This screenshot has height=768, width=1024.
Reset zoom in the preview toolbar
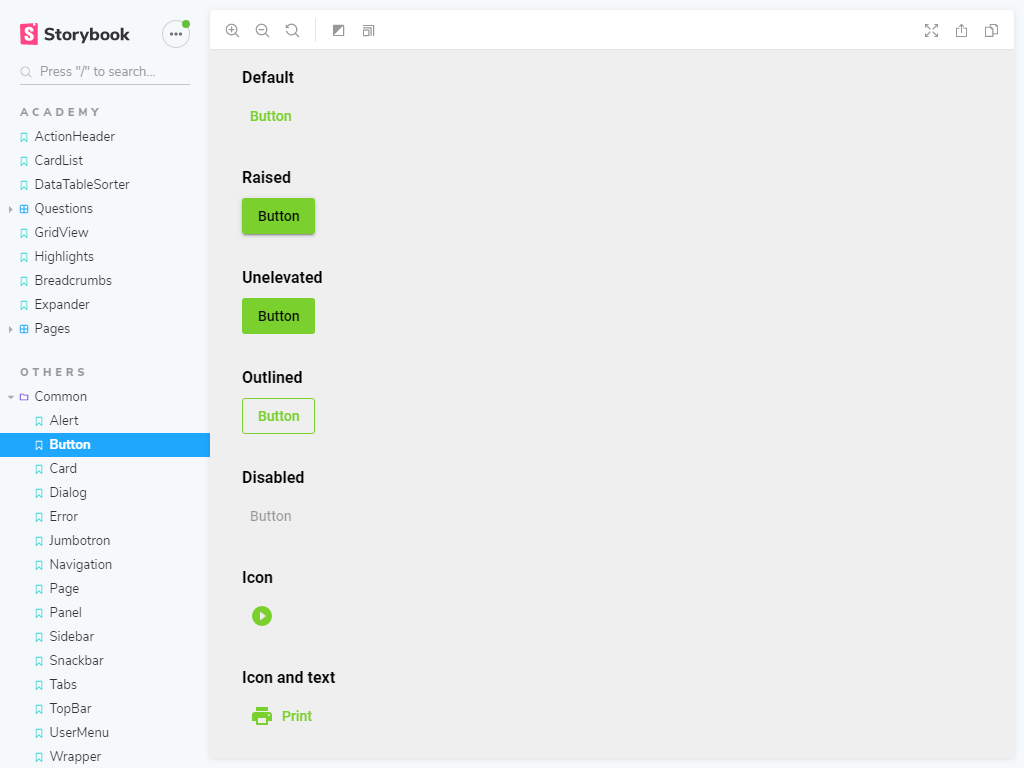[292, 31]
